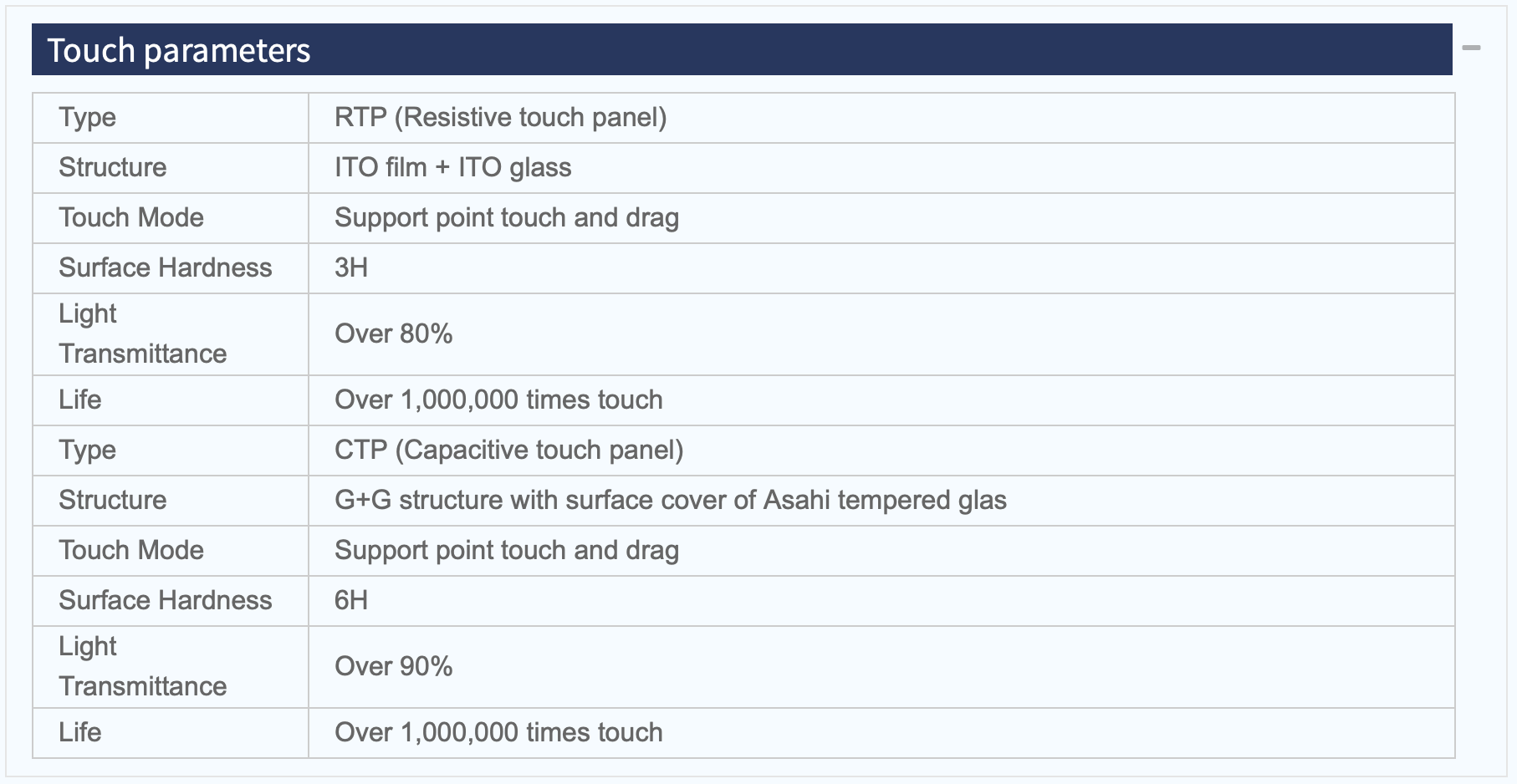Click the second Surface Hardness label
Screen dimensions: 1517x784
click(x=165, y=600)
